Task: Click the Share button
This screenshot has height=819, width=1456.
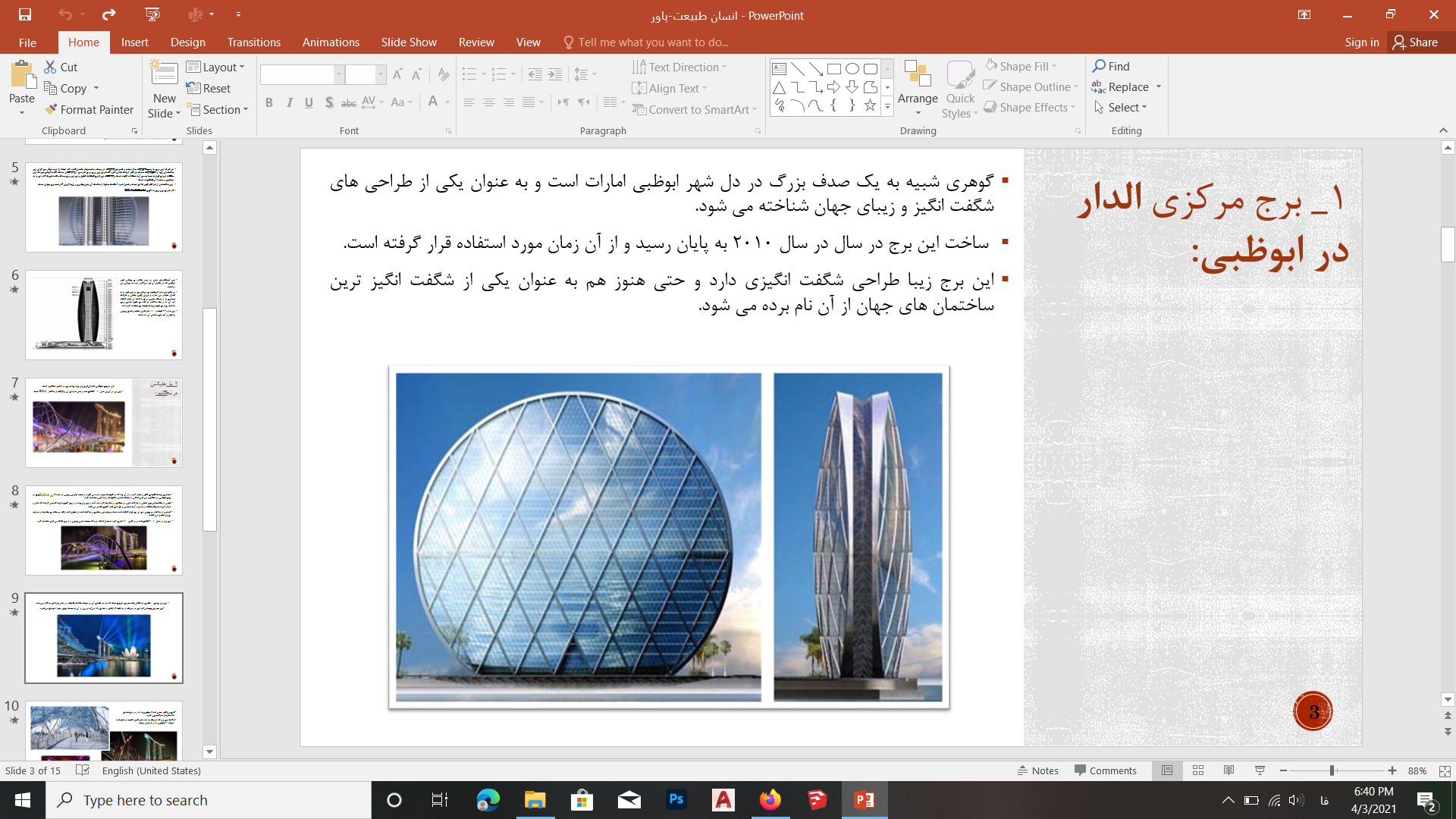Action: (1415, 42)
